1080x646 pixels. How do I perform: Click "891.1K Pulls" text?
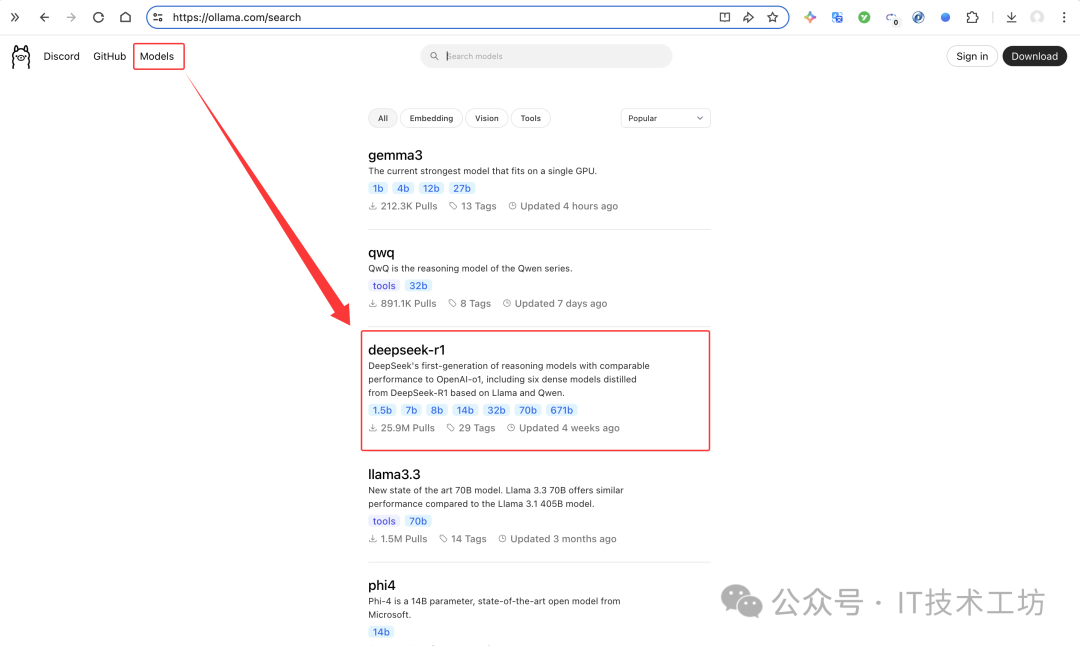[x=408, y=304]
